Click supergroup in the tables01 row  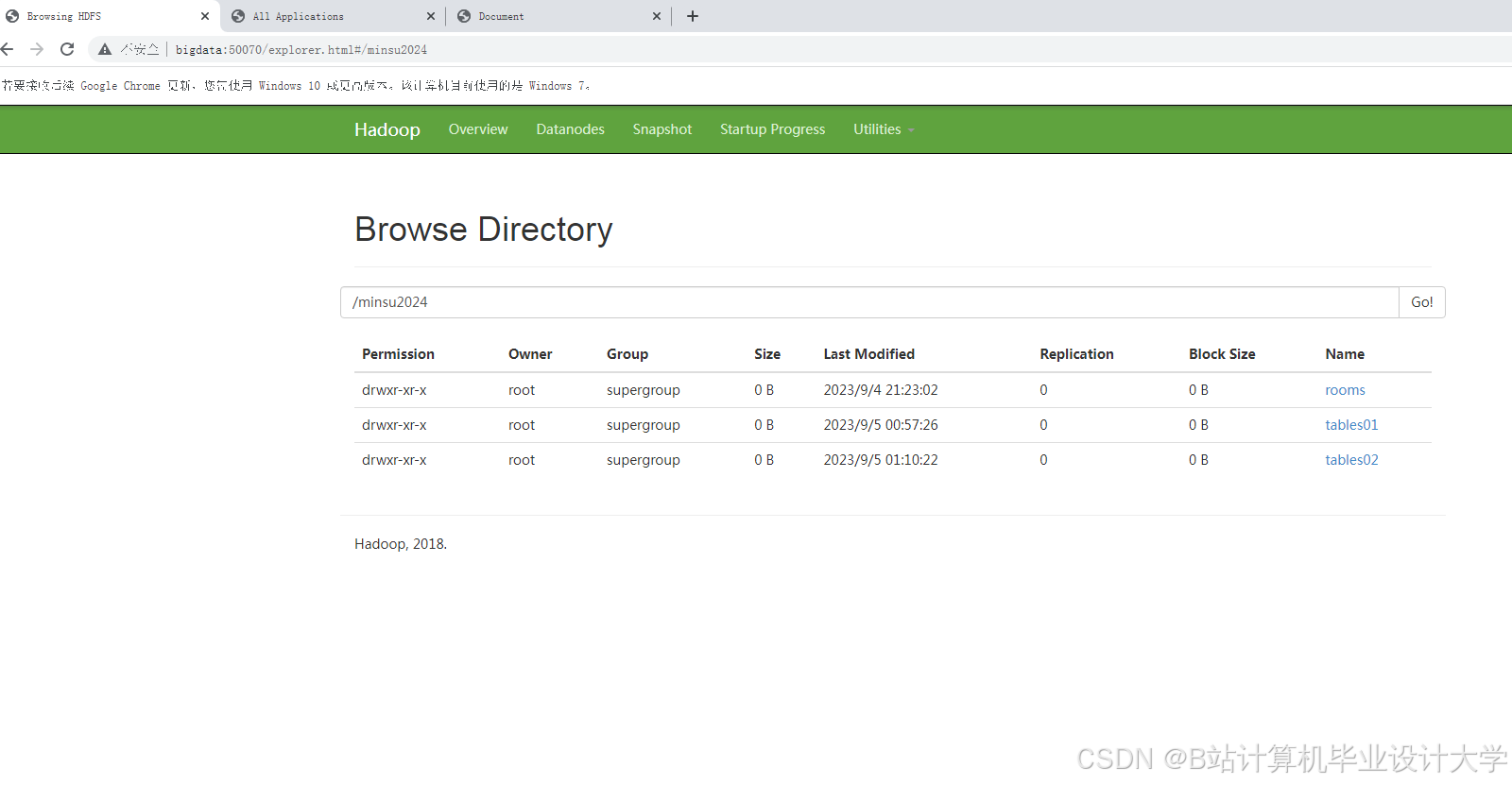tap(644, 425)
